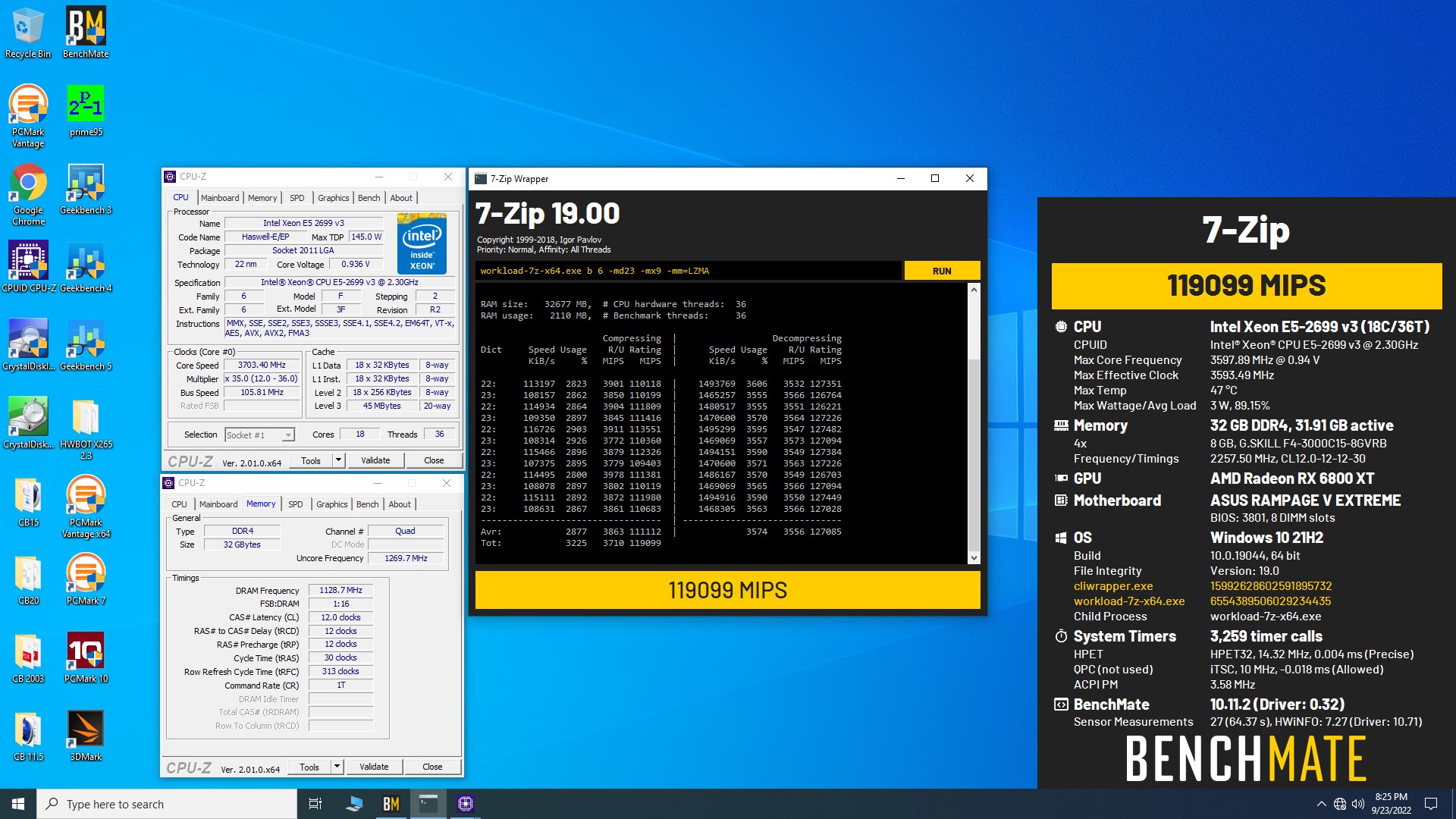
Task: Open PCMark Vantage desktop shortcut
Action: click(x=28, y=116)
